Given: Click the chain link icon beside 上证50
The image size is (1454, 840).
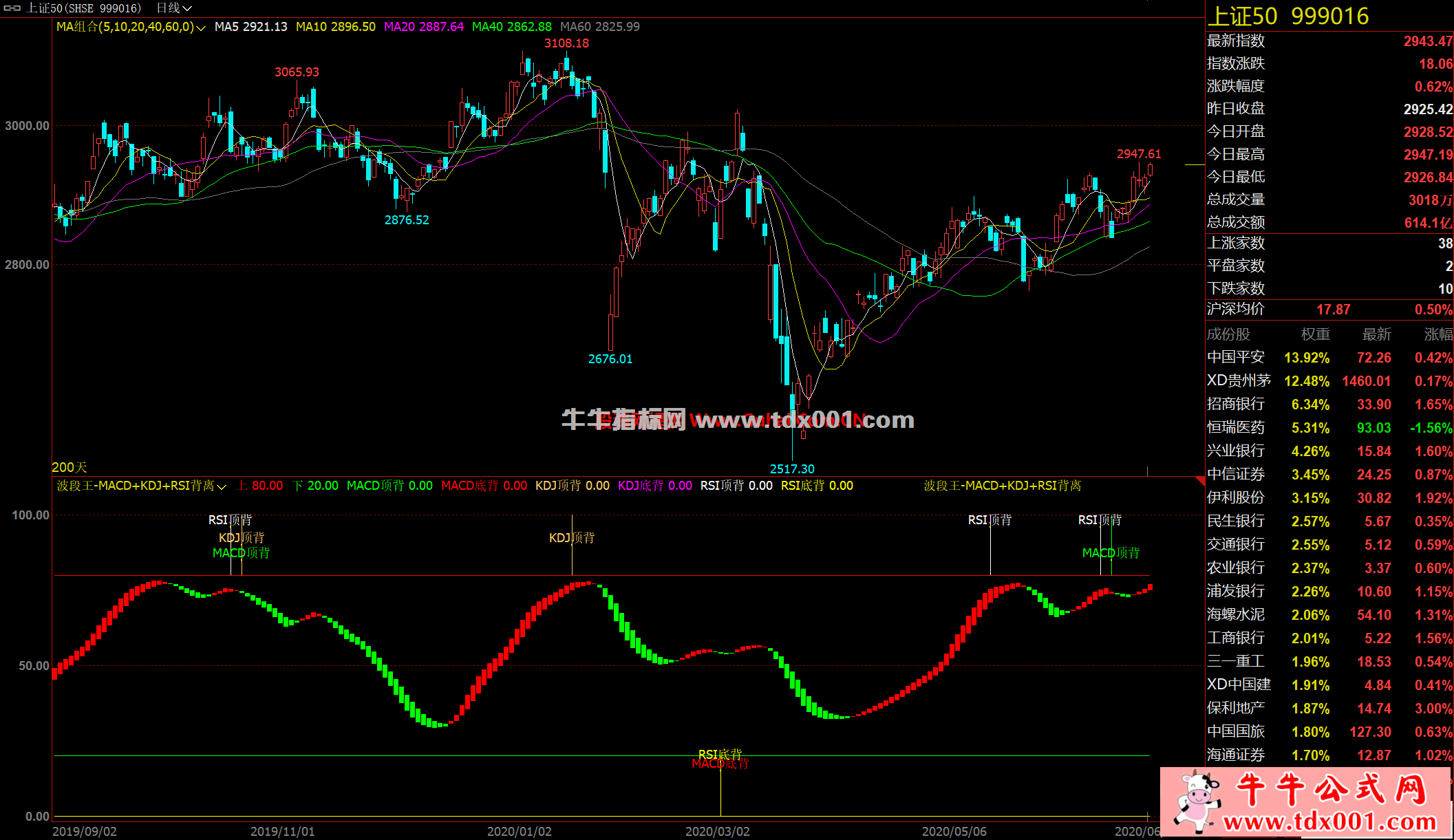Looking at the screenshot, I should coord(12,8).
